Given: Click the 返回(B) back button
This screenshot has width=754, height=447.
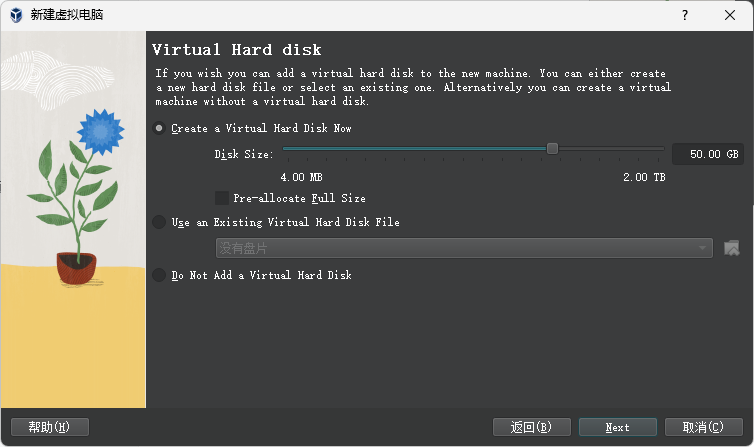Looking at the screenshot, I should [x=531, y=427].
